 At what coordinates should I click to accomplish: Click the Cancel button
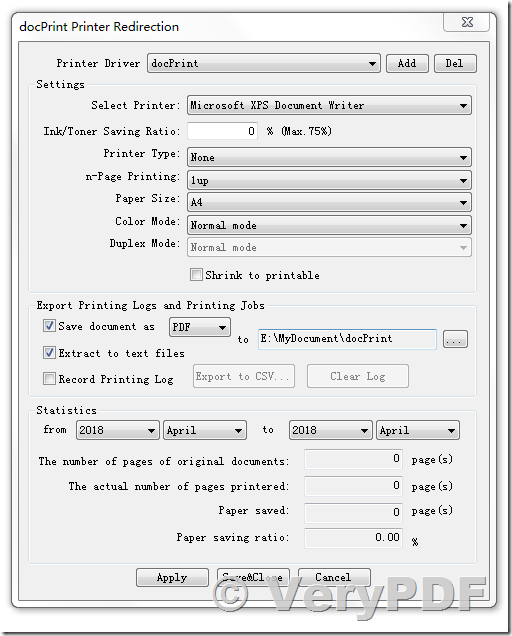pyautogui.click(x=334, y=577)
